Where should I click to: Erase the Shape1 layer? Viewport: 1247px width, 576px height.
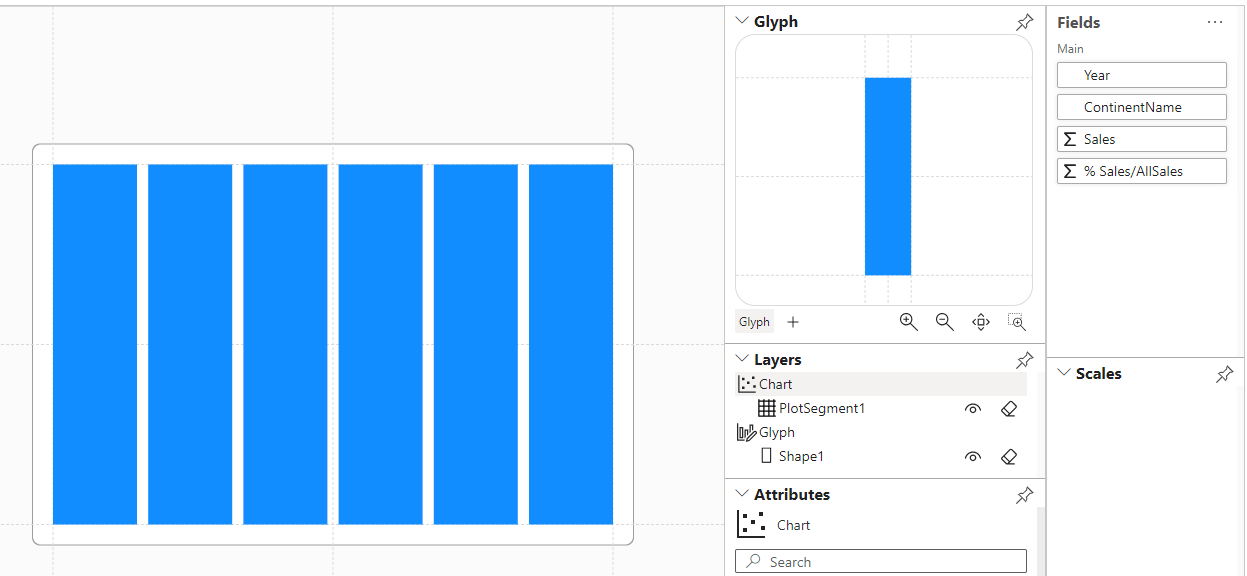[1009, 457]
